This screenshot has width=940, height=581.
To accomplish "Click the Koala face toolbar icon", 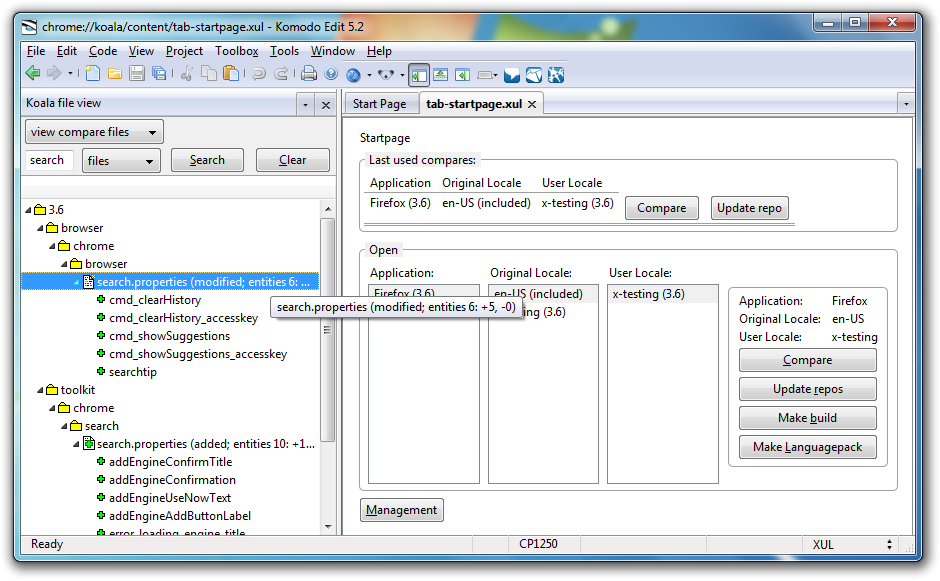I will pyautogui.click(x=386, y=74).
